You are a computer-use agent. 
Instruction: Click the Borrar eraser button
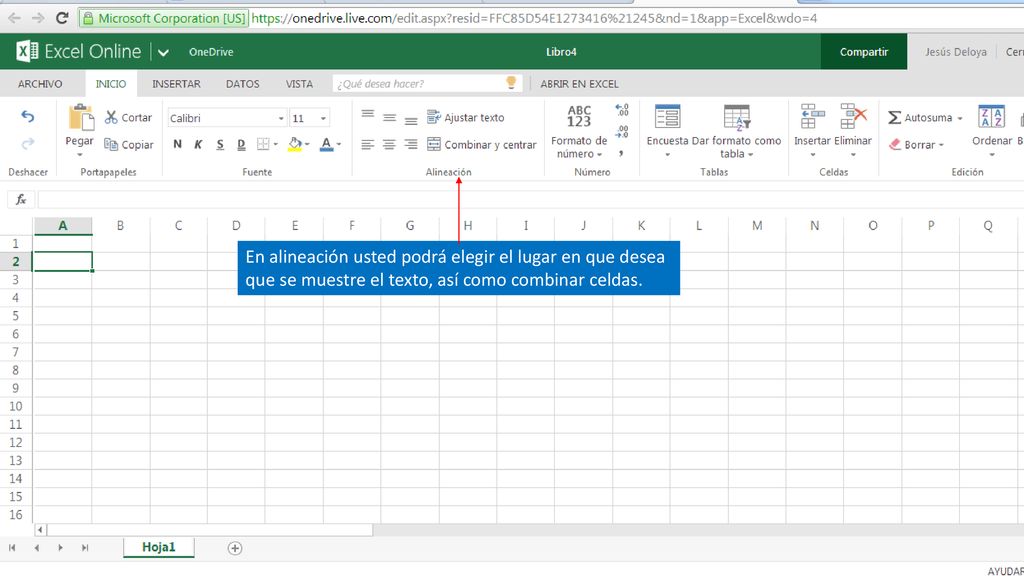916,144
